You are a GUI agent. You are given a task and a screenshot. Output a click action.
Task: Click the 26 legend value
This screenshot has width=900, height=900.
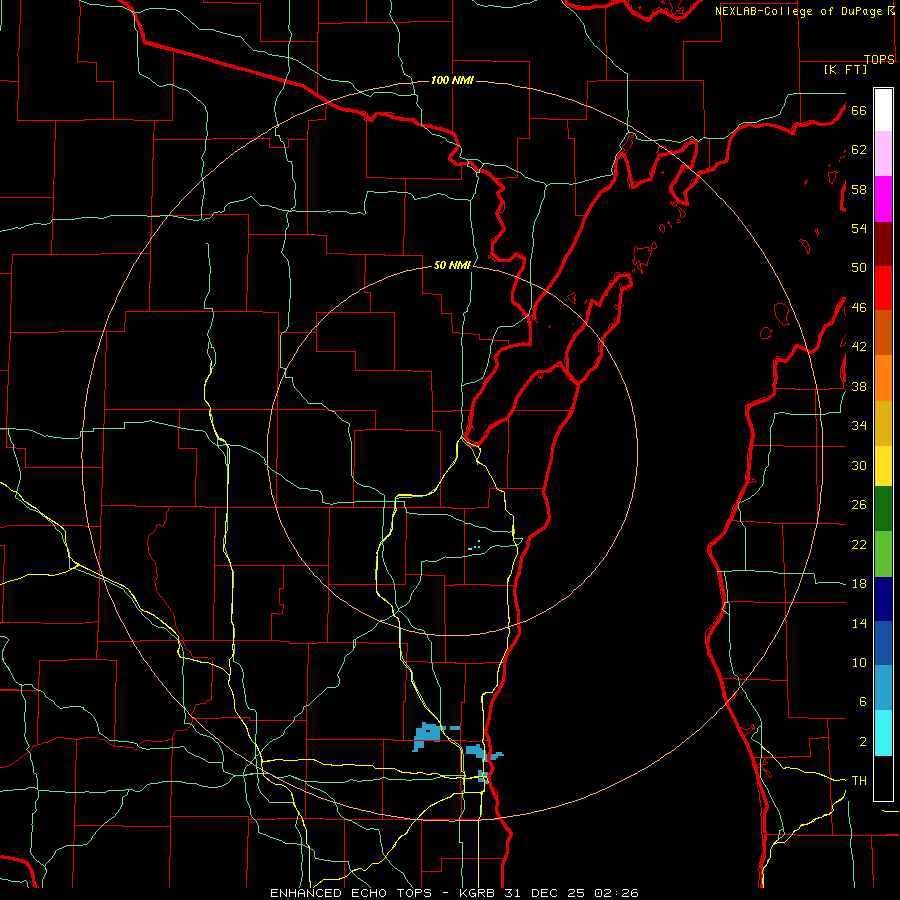click(x=859, y=505)
